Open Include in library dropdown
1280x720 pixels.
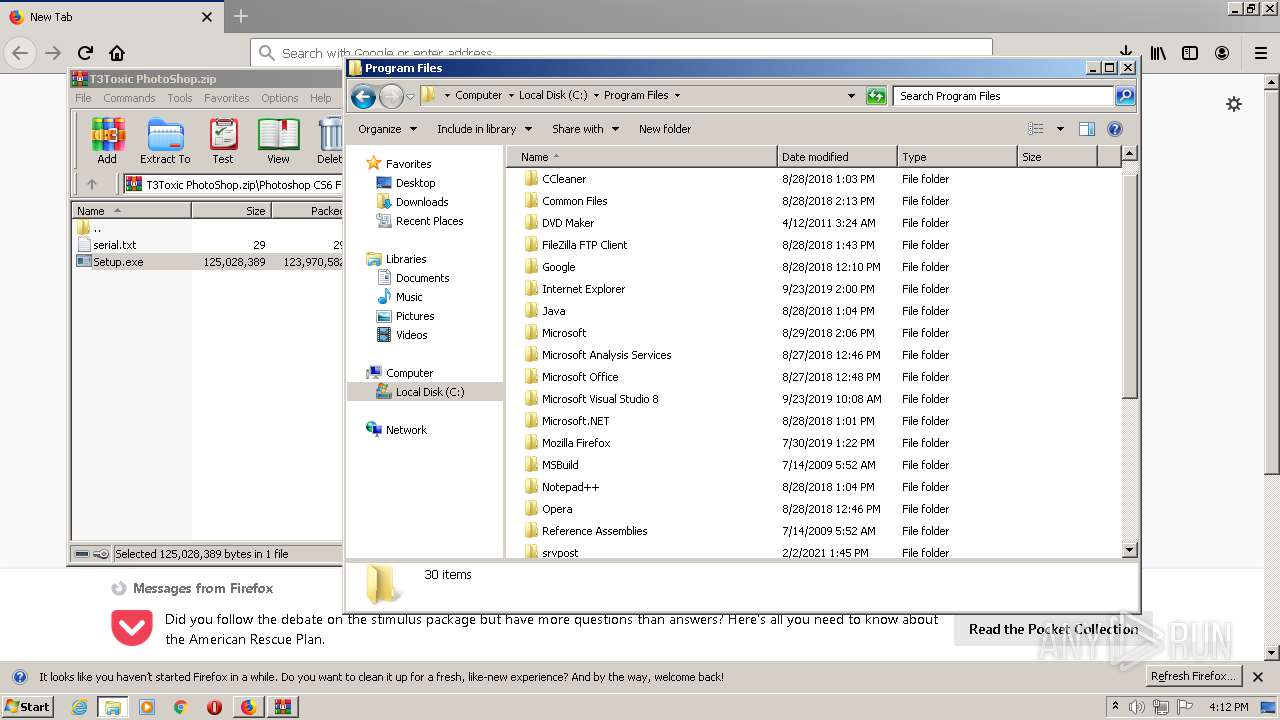pyautogui.click(x=484, y=129)
